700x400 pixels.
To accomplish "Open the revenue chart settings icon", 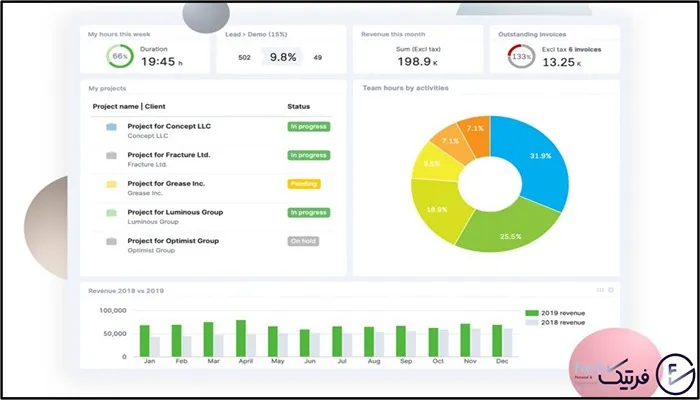I will click(x=611, y=290).
